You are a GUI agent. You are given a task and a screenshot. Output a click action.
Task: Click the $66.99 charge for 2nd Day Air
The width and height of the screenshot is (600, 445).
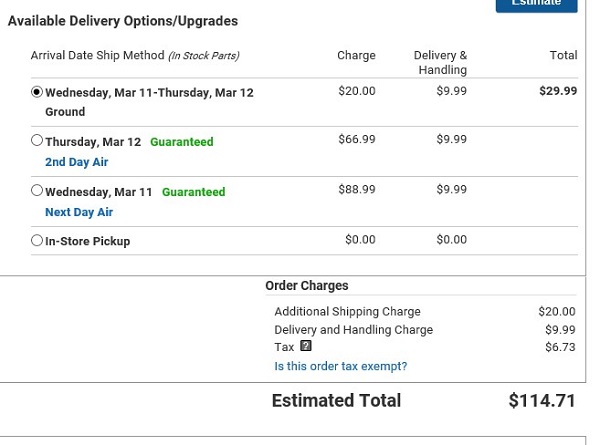coord(357,139)
